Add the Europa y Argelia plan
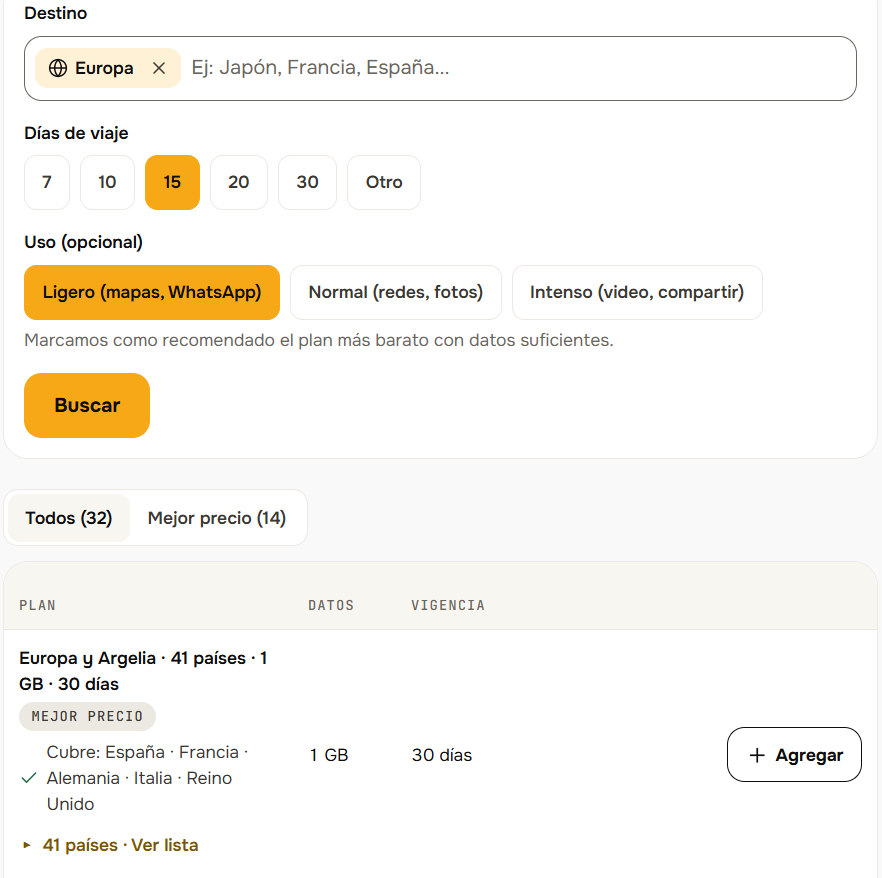882x878 pixels. (794, 755)
